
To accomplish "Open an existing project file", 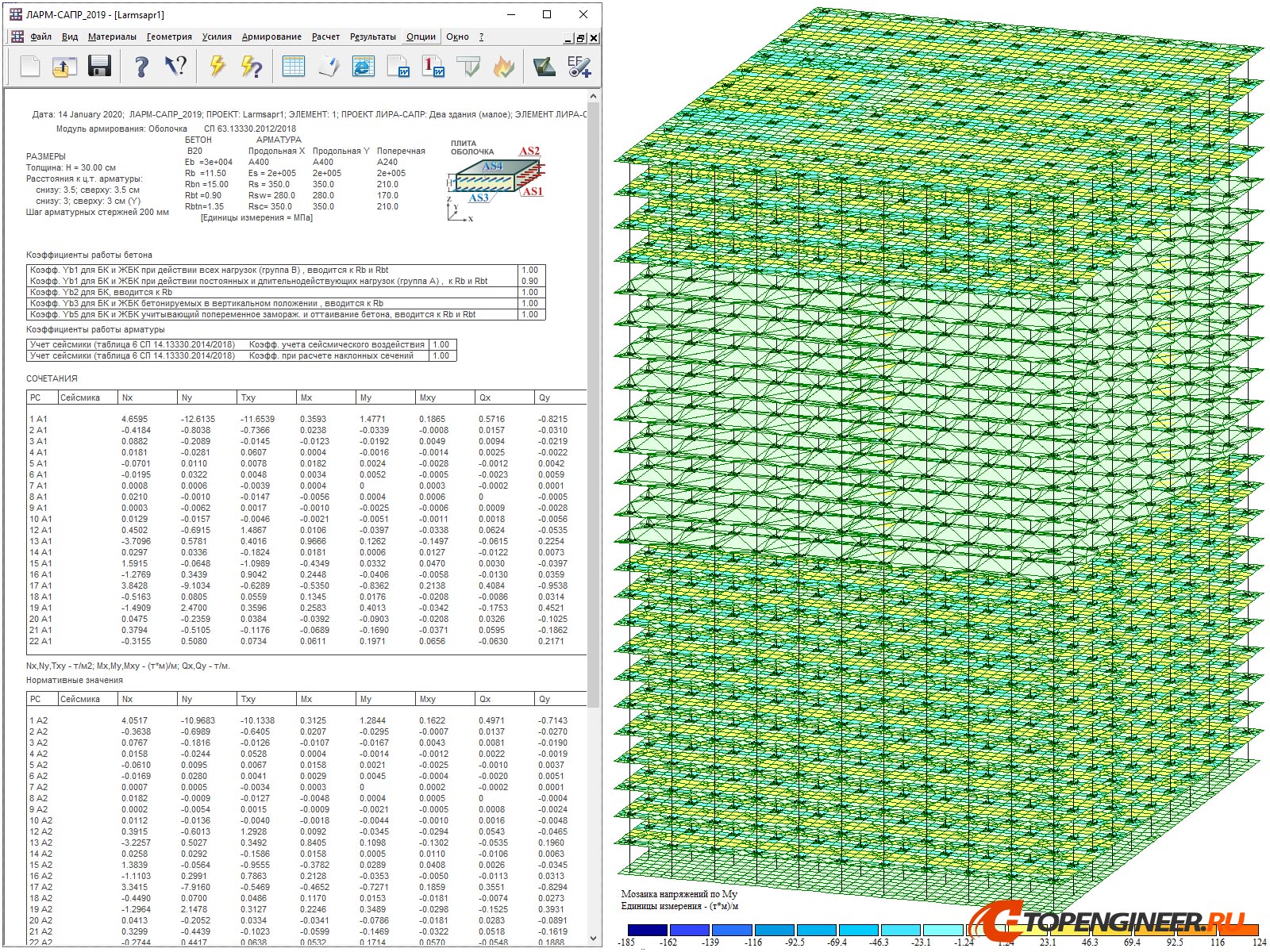I will (x=65, y=67).
